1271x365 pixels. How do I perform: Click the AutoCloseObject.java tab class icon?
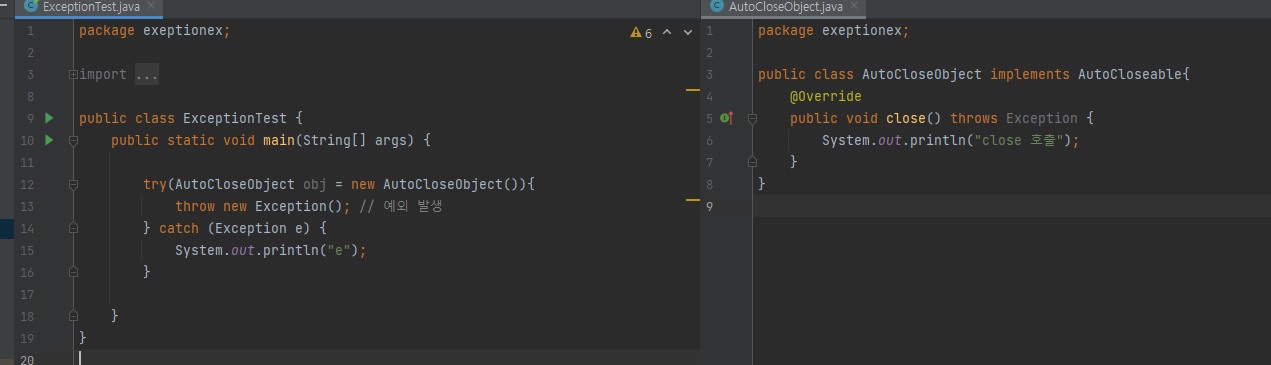tap(716, 7)
